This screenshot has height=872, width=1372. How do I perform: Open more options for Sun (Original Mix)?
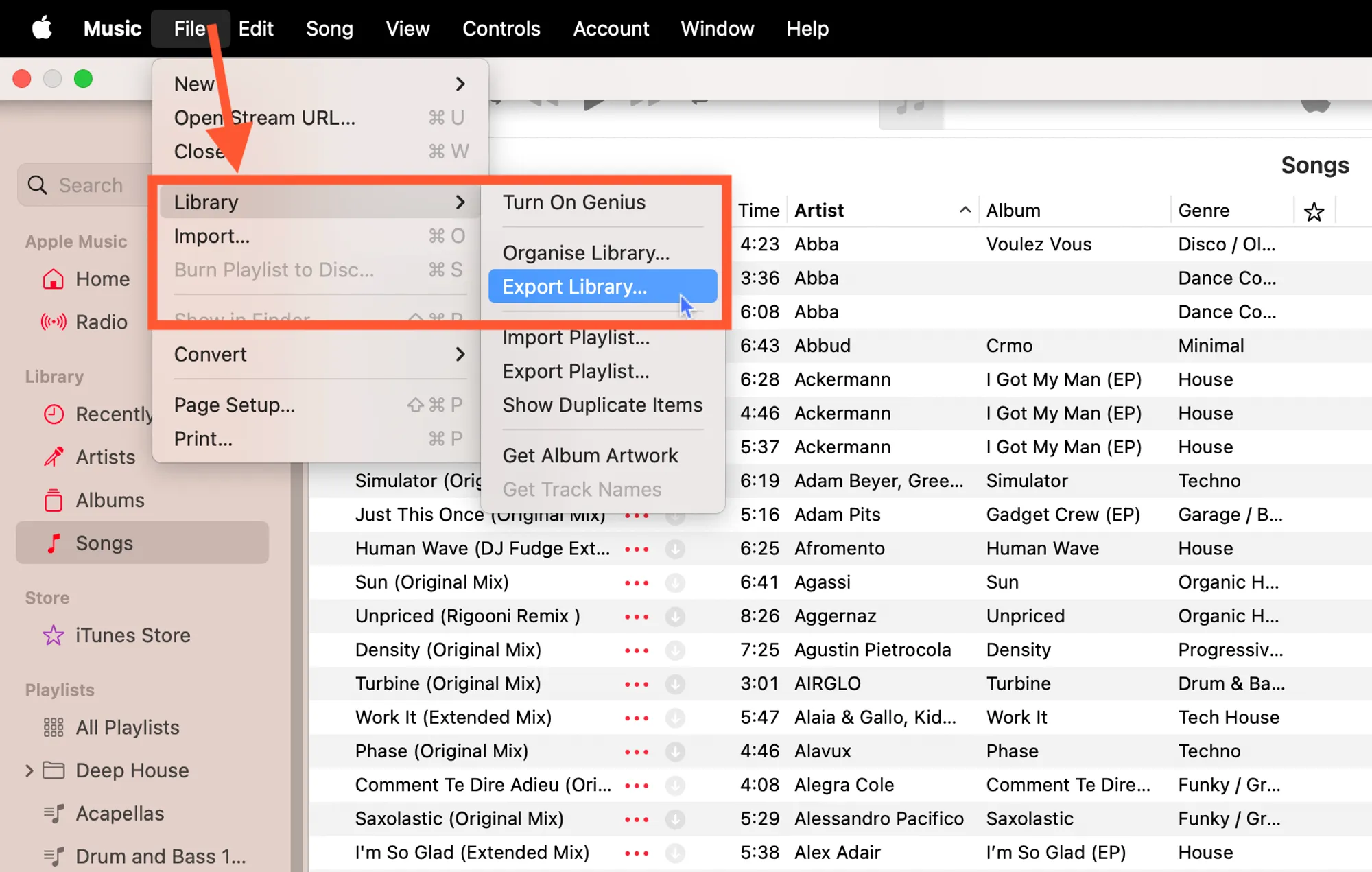637,582
